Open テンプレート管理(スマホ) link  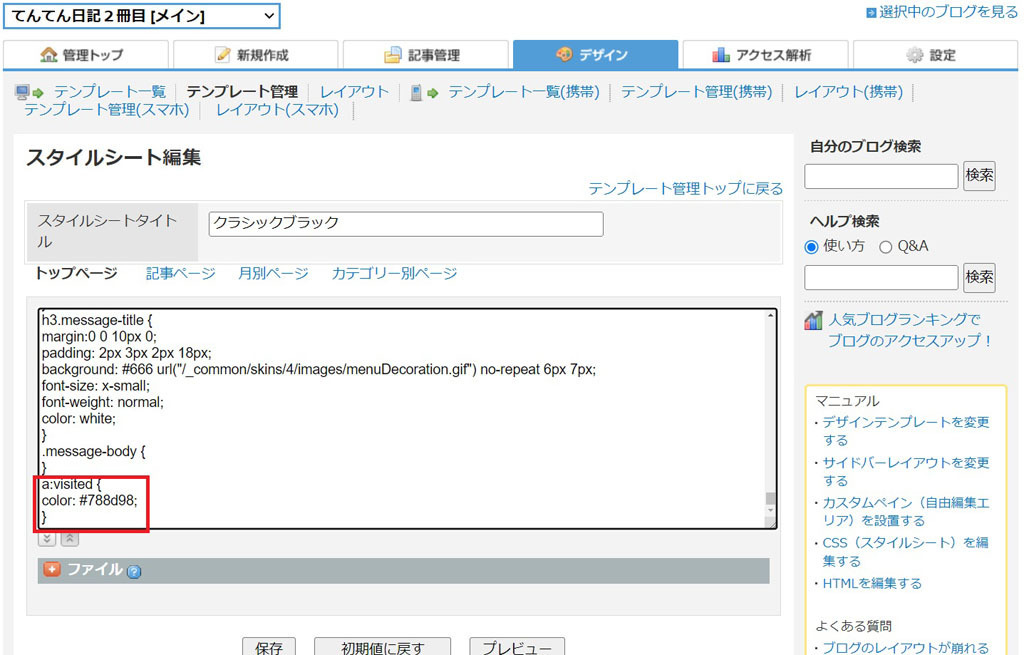tap(106, 110)
